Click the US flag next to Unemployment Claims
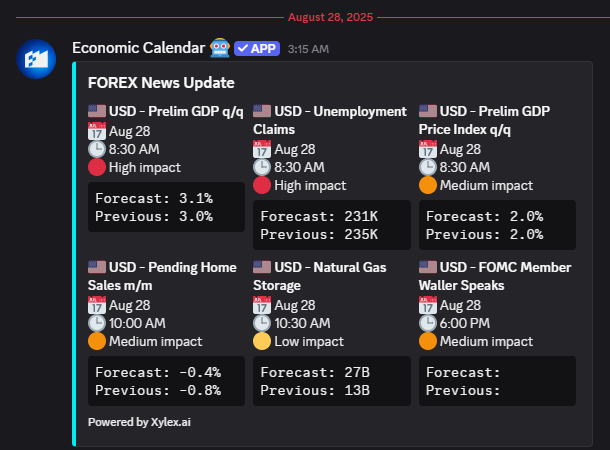 262,111
